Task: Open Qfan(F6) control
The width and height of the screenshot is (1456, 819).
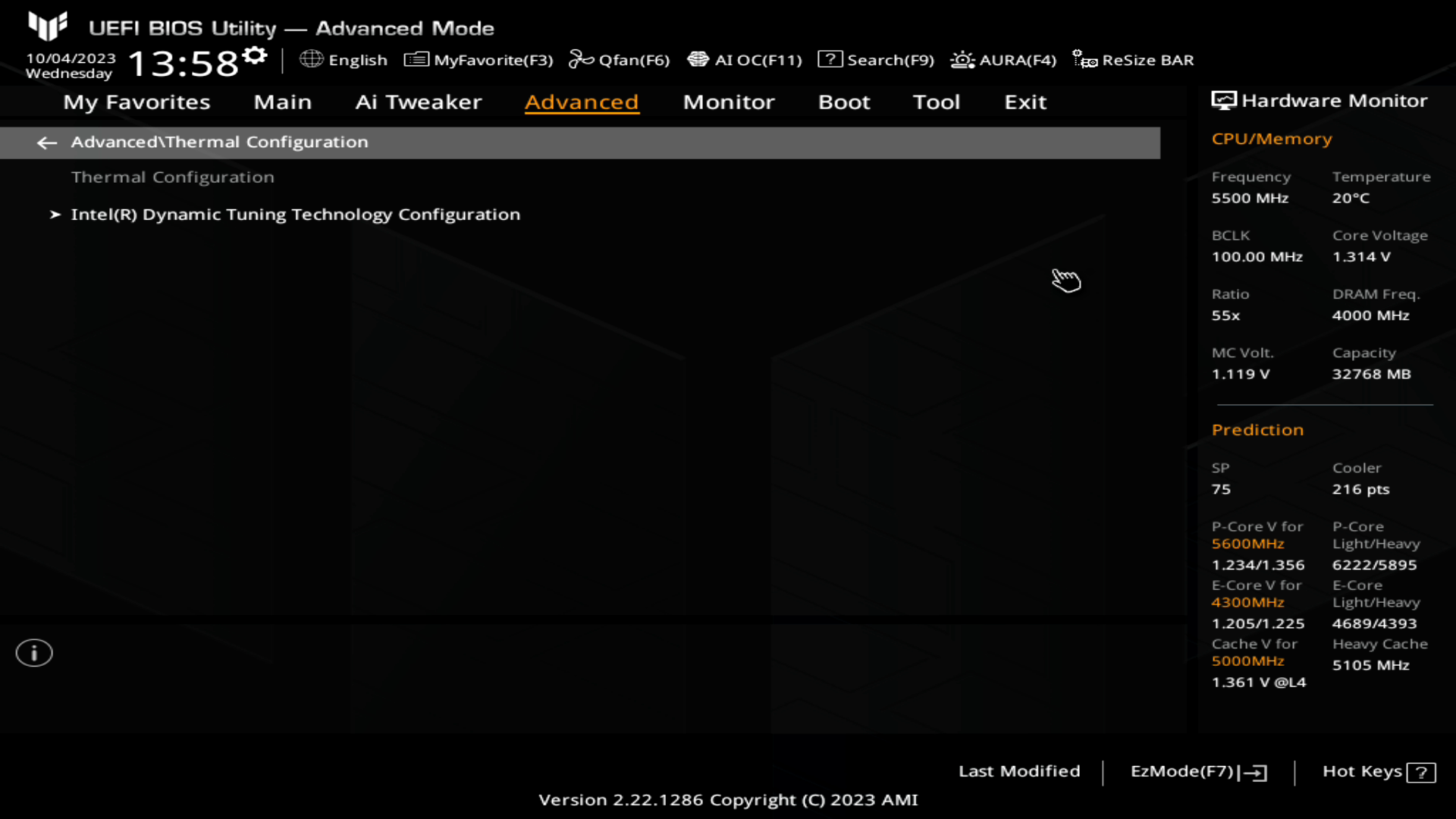Action: pos(634,60)
